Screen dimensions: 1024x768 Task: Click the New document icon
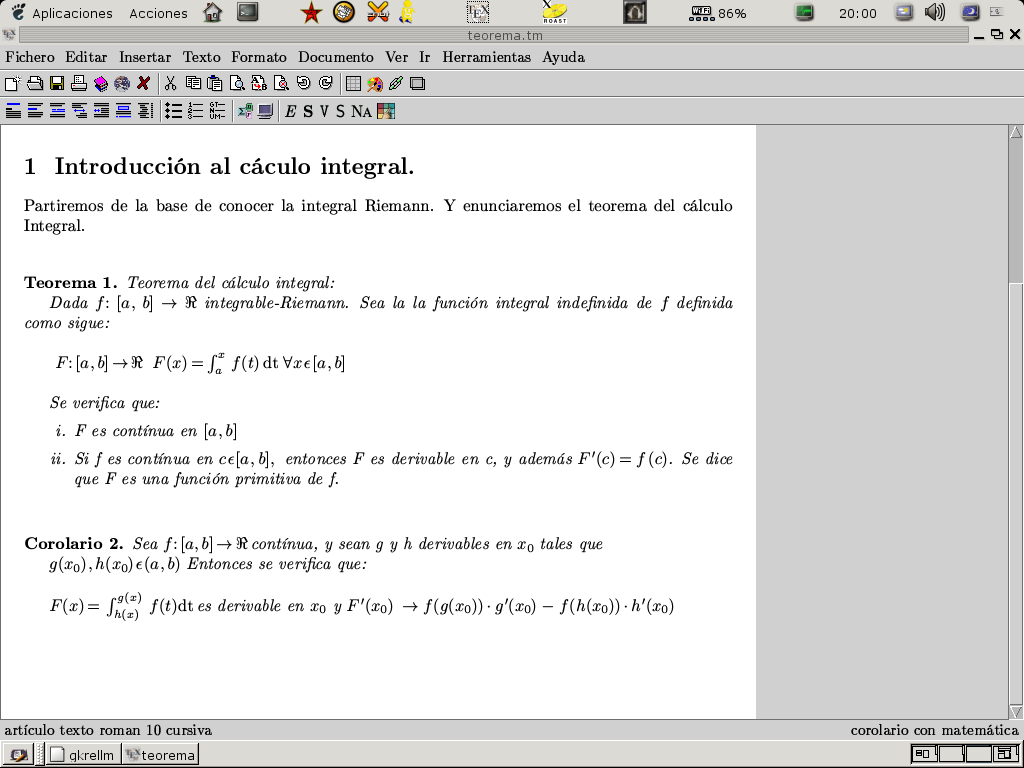point(12,83)
